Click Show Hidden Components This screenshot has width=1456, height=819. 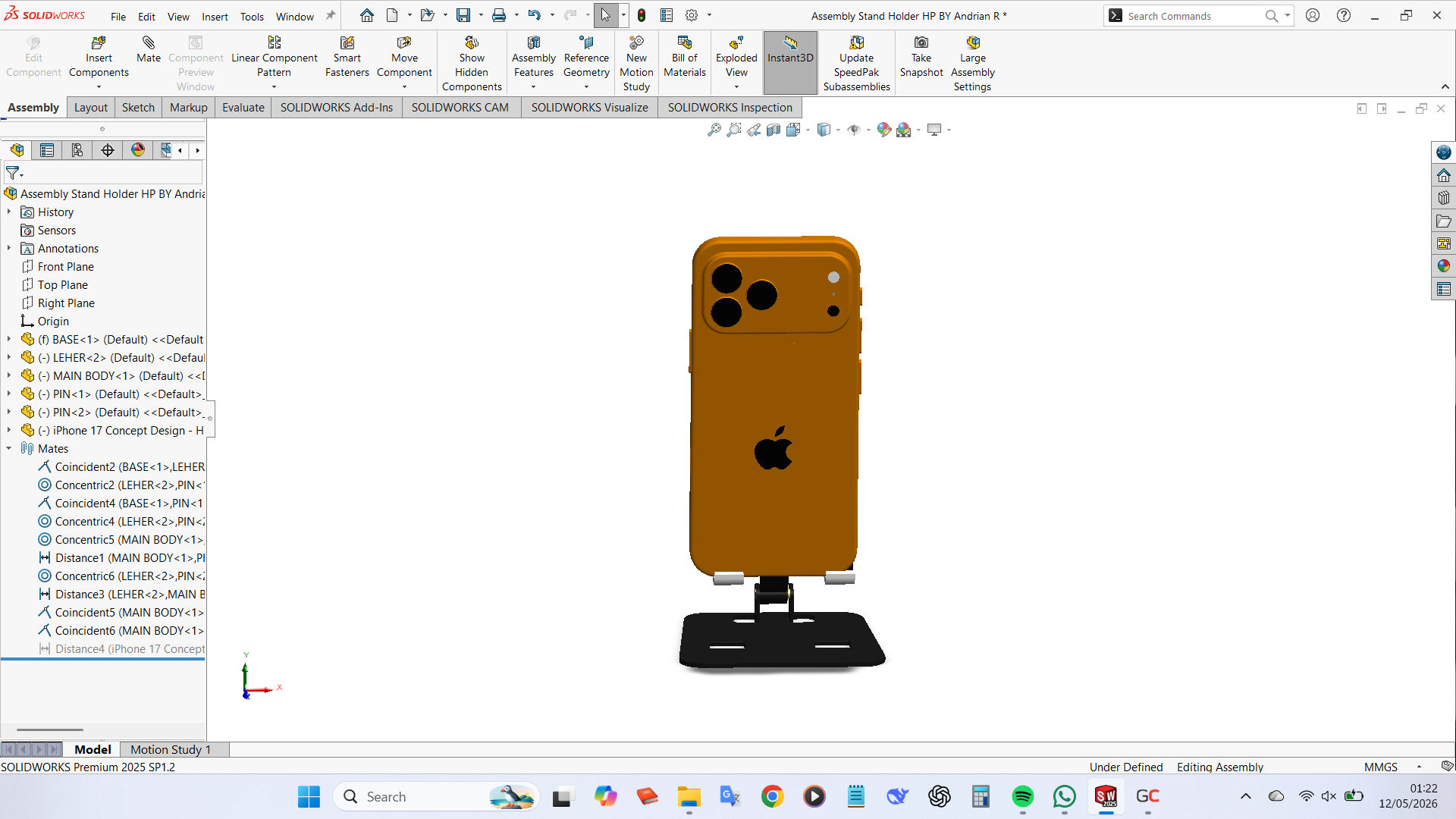coord(472,64)
